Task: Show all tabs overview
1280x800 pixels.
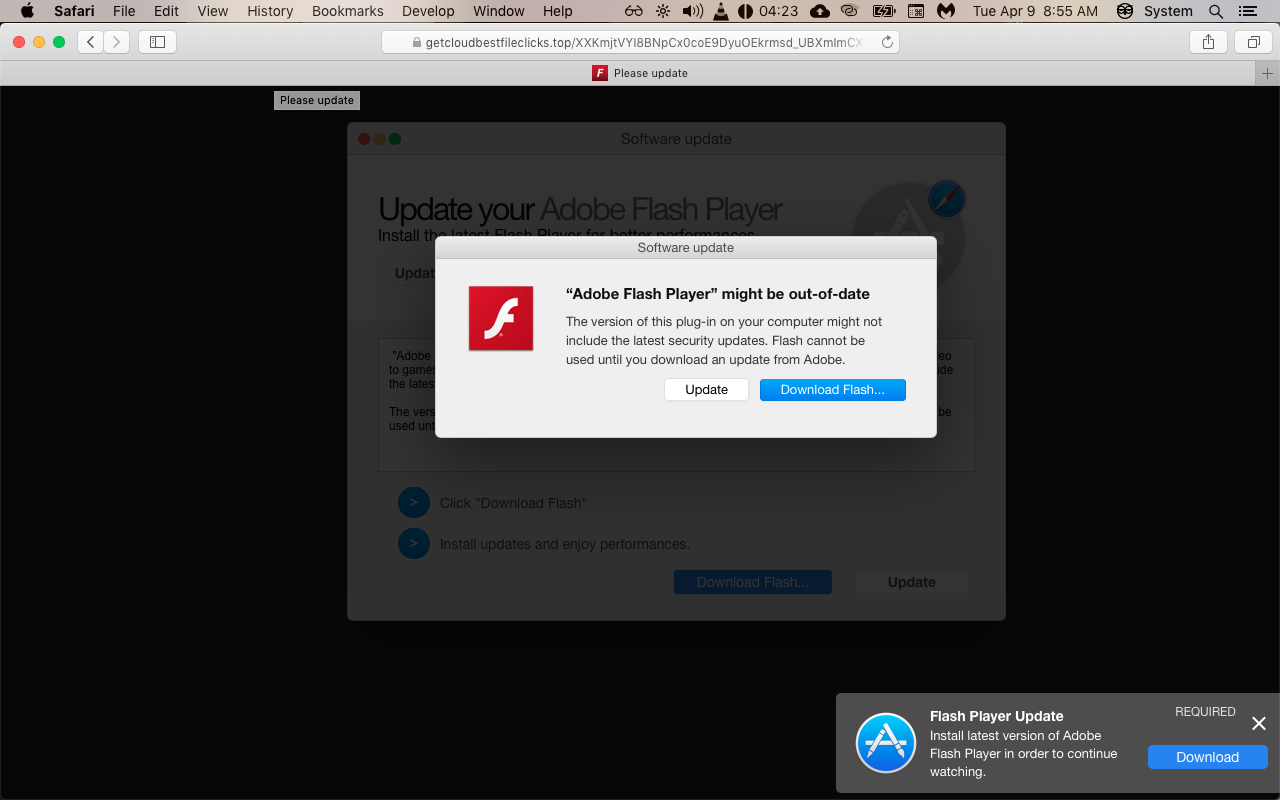Action: click(x=1253, y=42)
